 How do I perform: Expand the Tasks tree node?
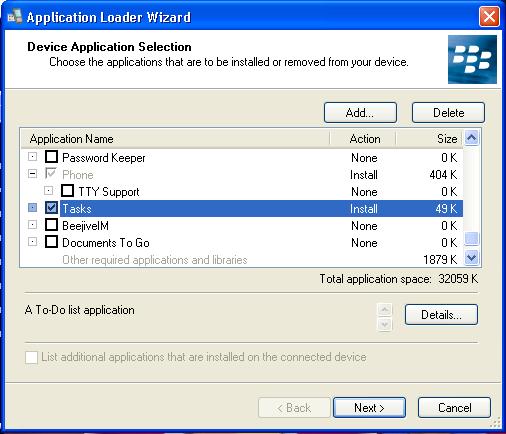pos(32,208)
